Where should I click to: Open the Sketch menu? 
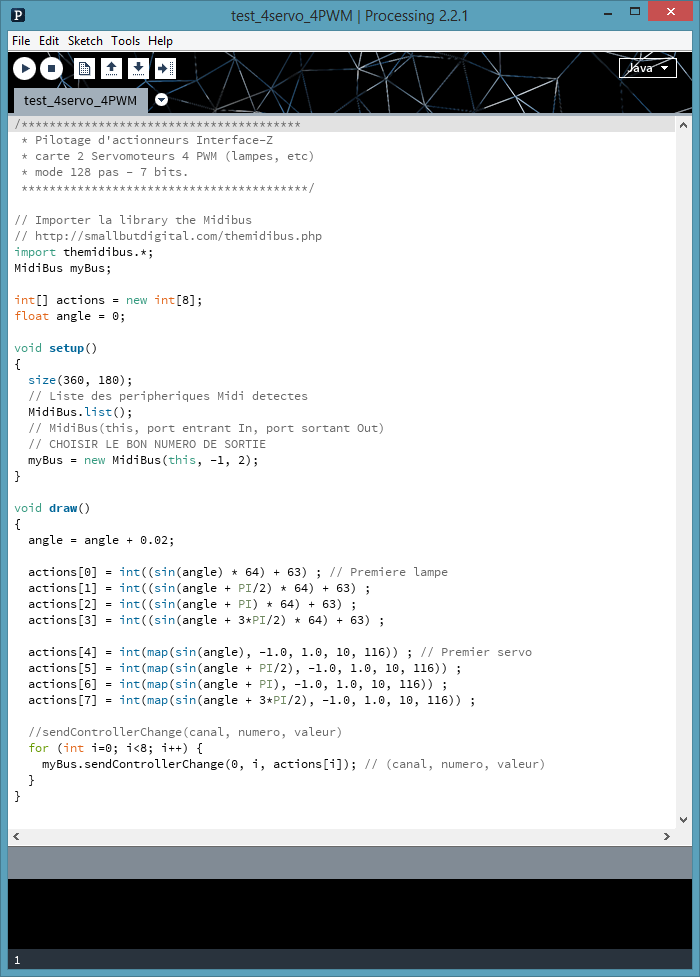click(x=85, y=41)
